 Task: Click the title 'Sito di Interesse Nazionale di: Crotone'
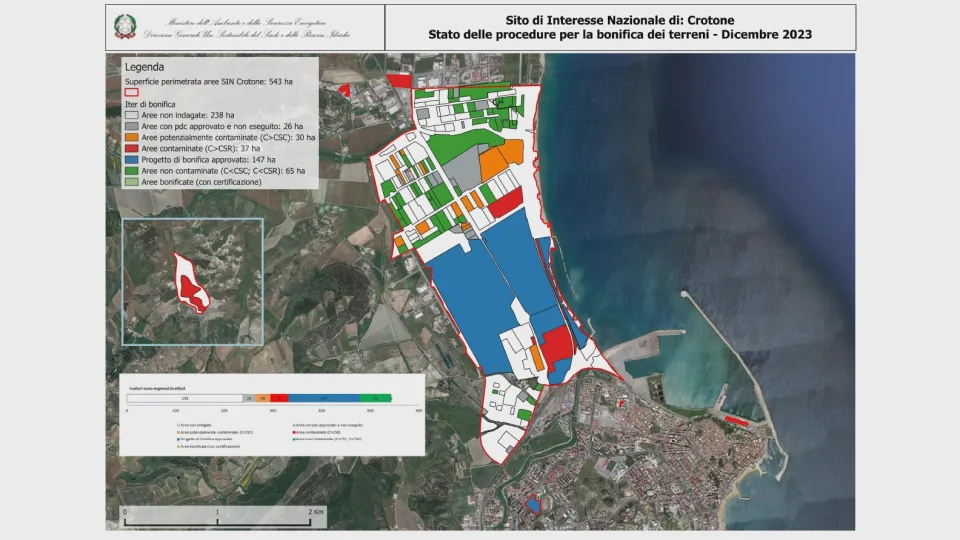coord(620,20)
